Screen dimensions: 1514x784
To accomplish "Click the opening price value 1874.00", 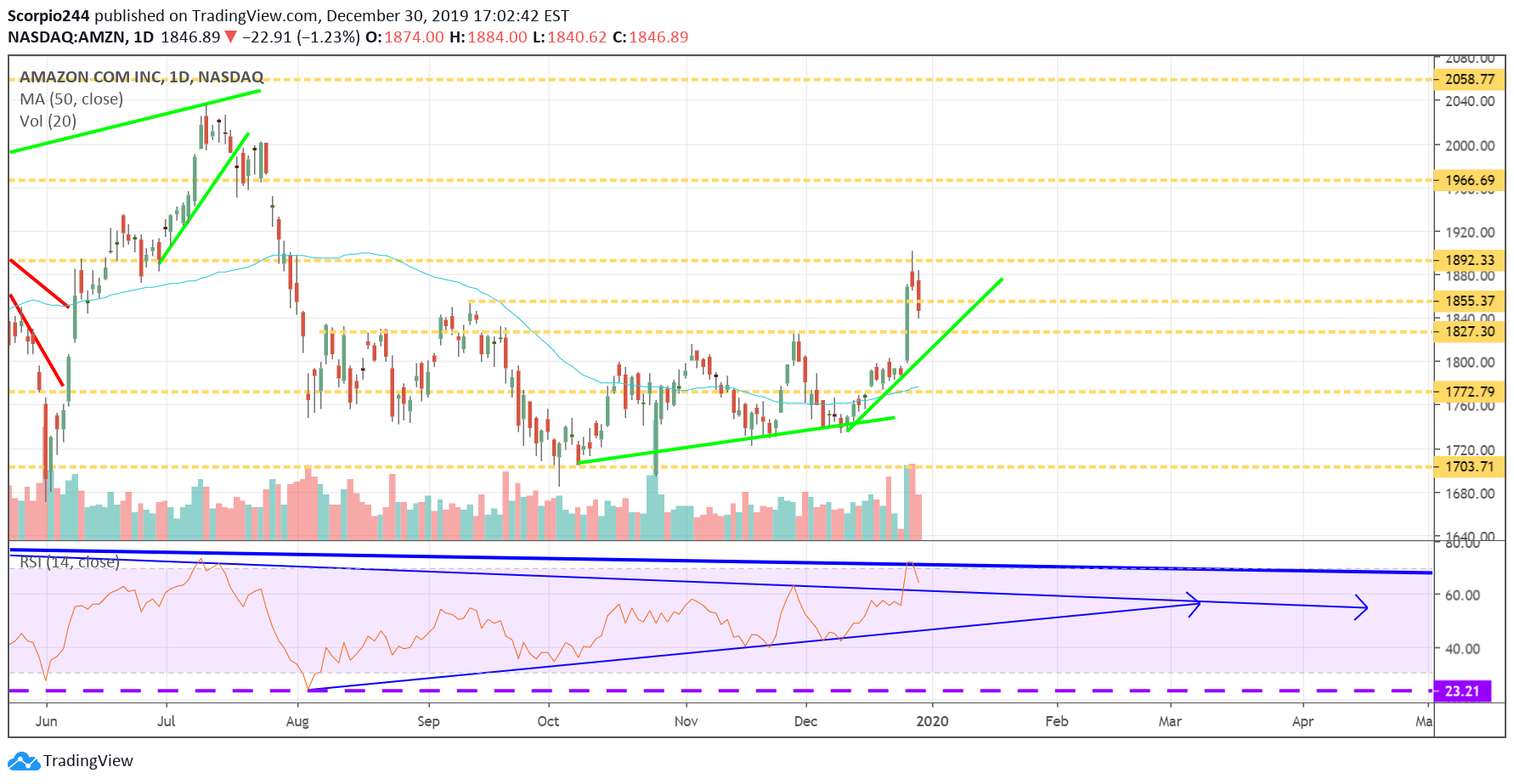I will (414, 37).
